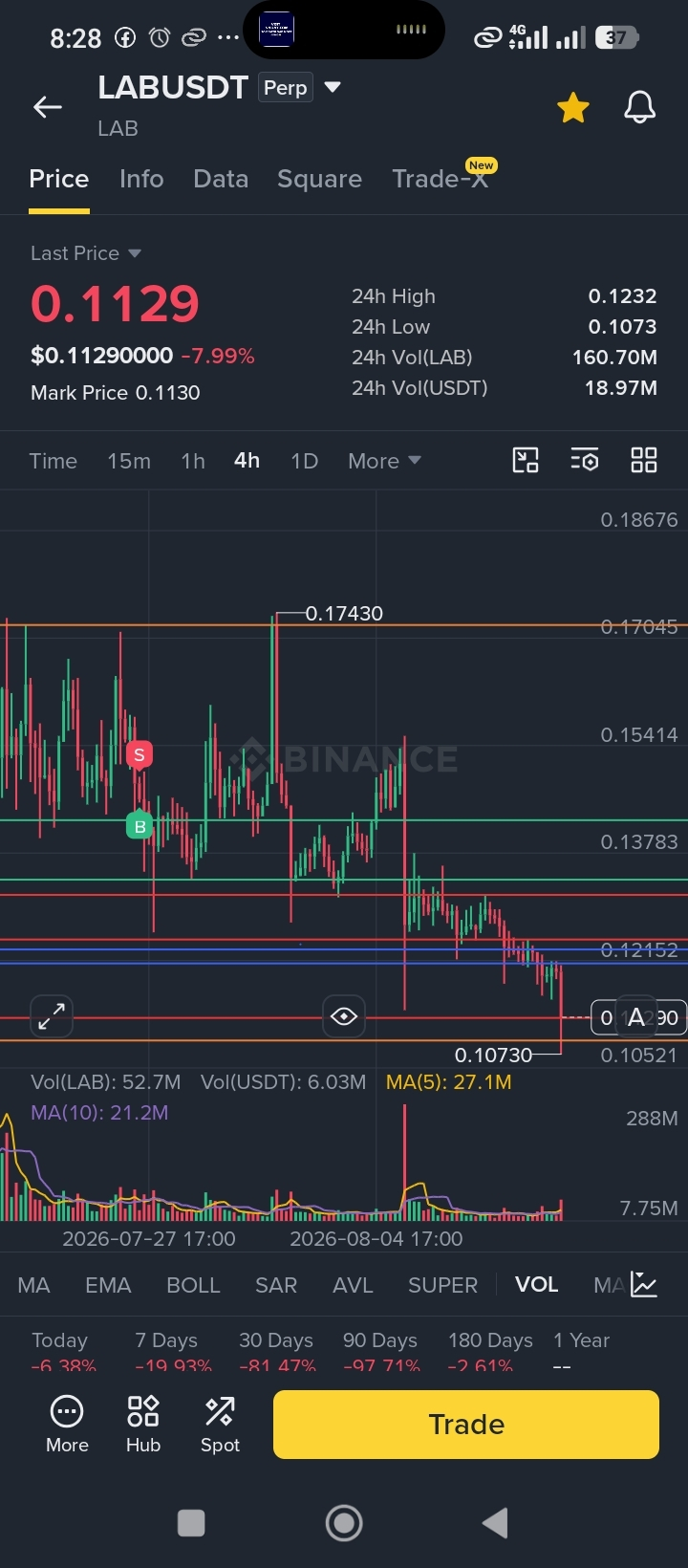Expand chart to fullscreen
The height and width of the screenshot is (1568, 688).
(52, 1016)
